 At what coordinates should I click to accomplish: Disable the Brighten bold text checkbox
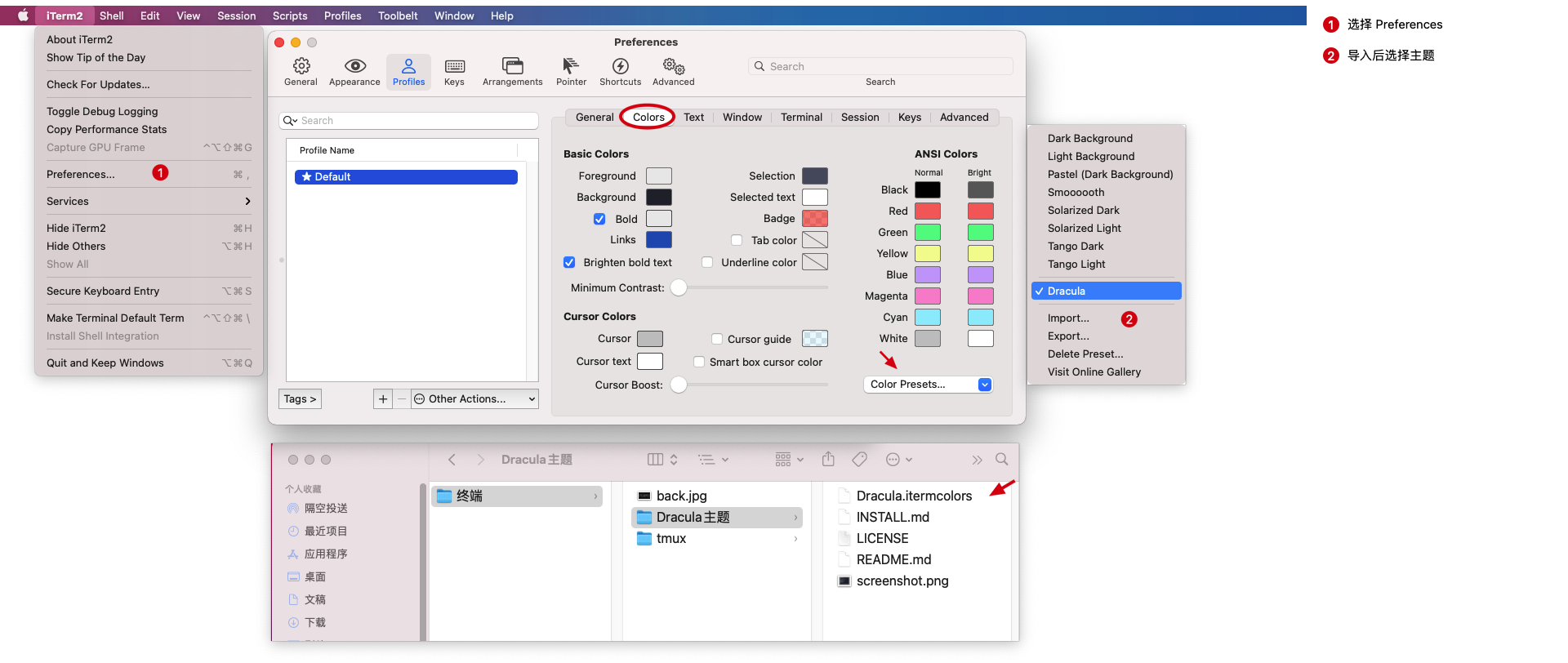coord(569,262)
